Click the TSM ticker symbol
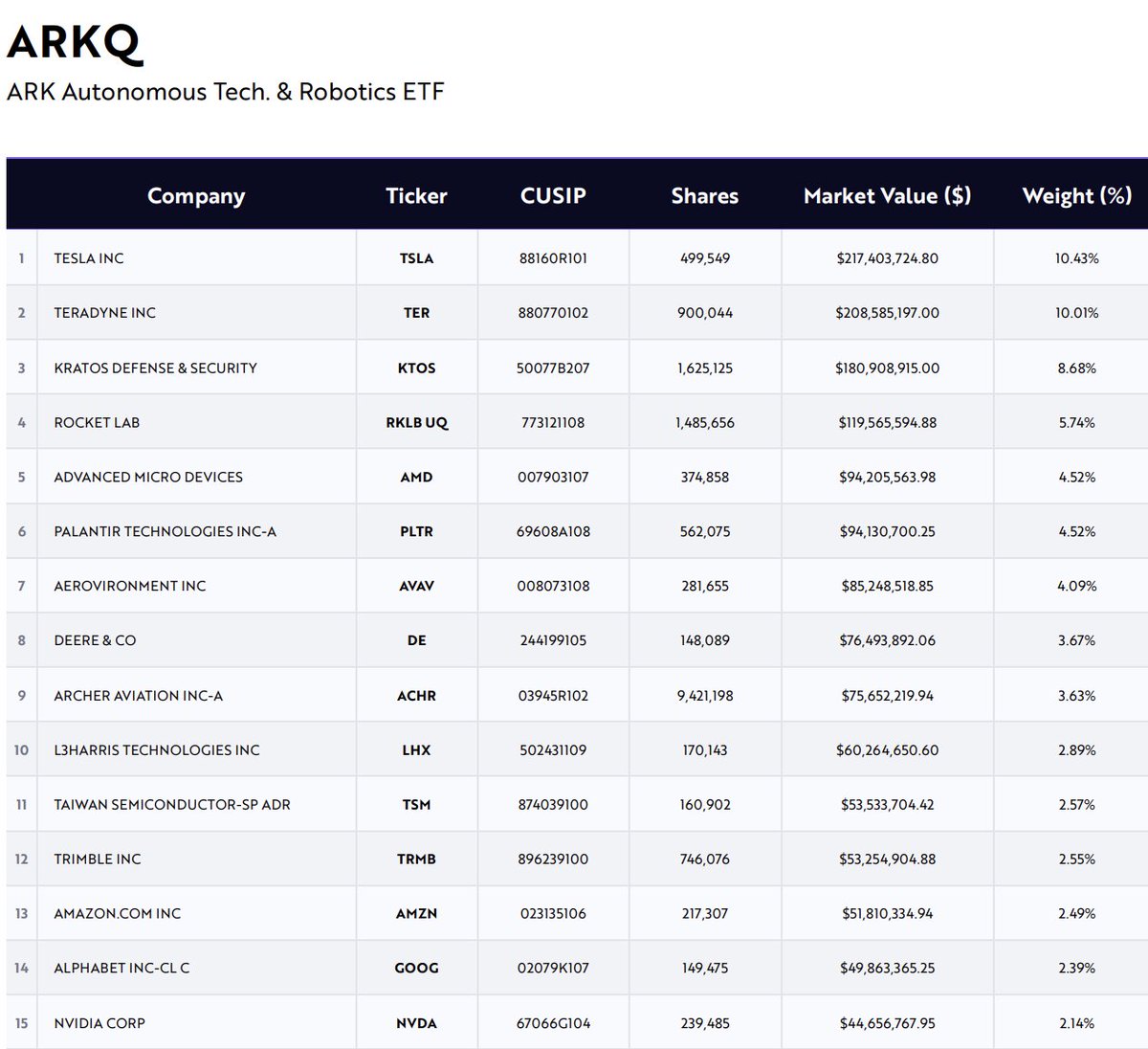Viewport: 1148px width, 1049px height. 416,805
